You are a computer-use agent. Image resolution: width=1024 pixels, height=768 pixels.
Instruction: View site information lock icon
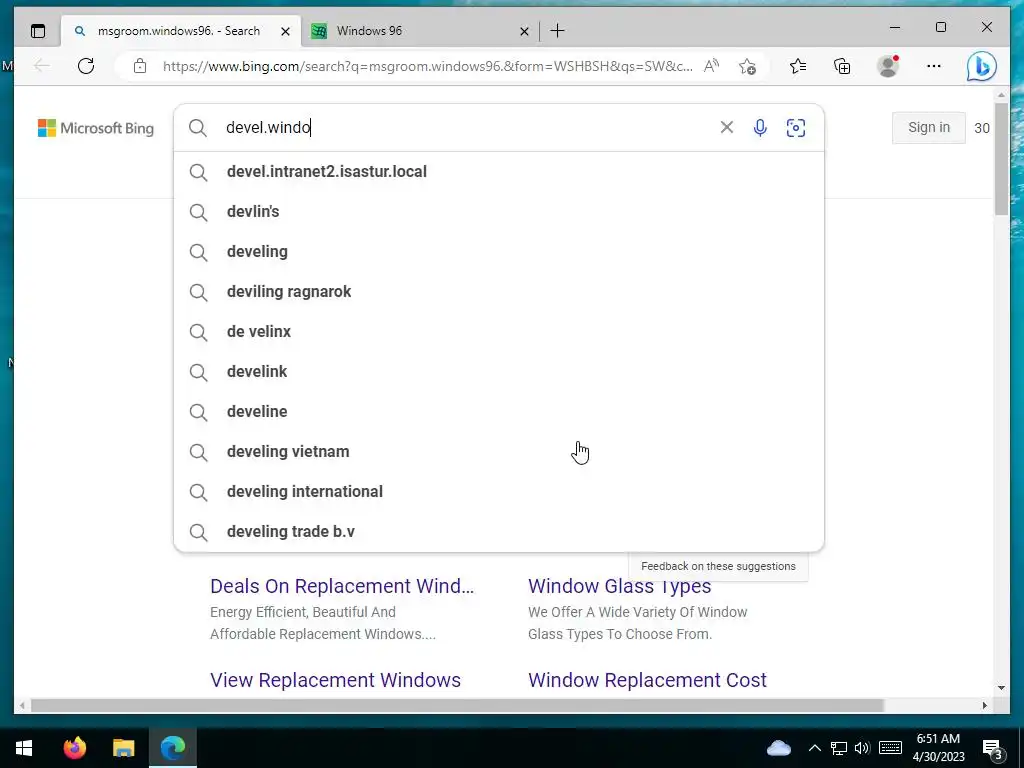[140, 66]
